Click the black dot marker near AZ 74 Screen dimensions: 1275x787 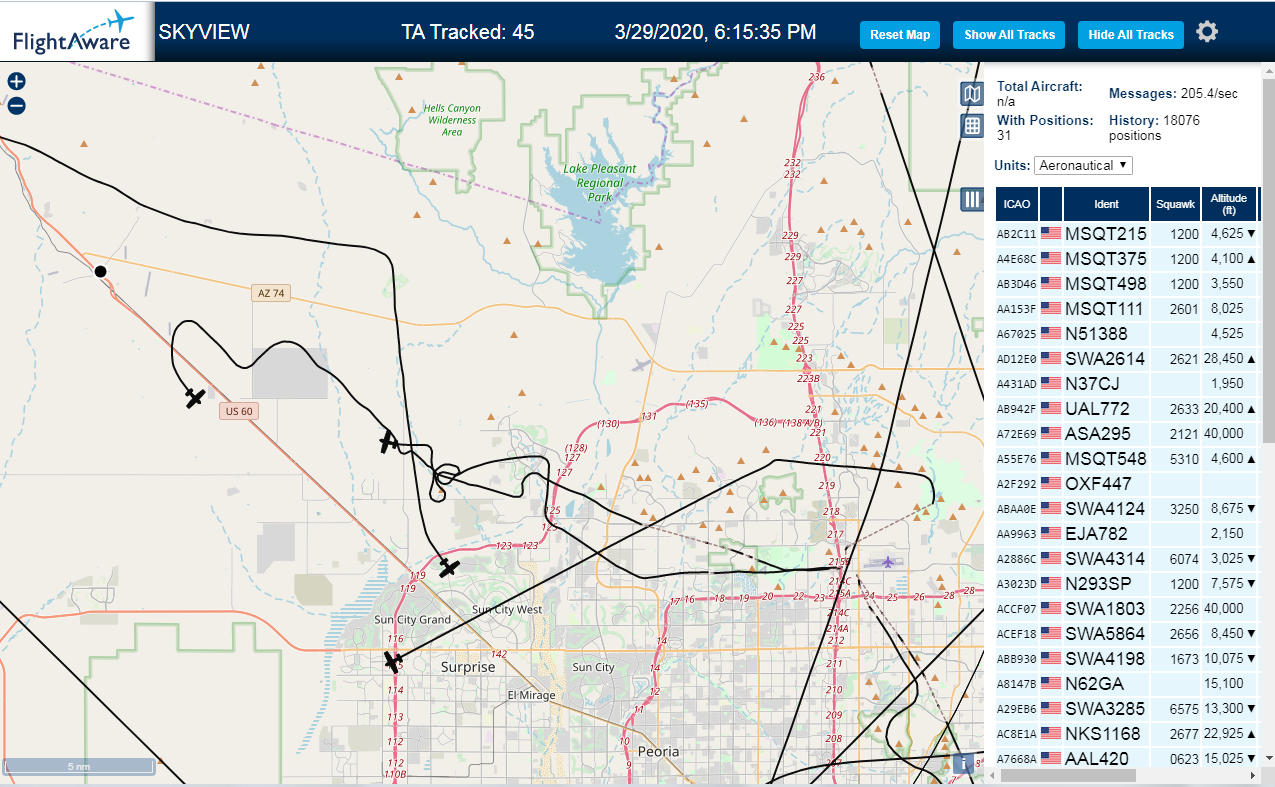coord(100,271)
